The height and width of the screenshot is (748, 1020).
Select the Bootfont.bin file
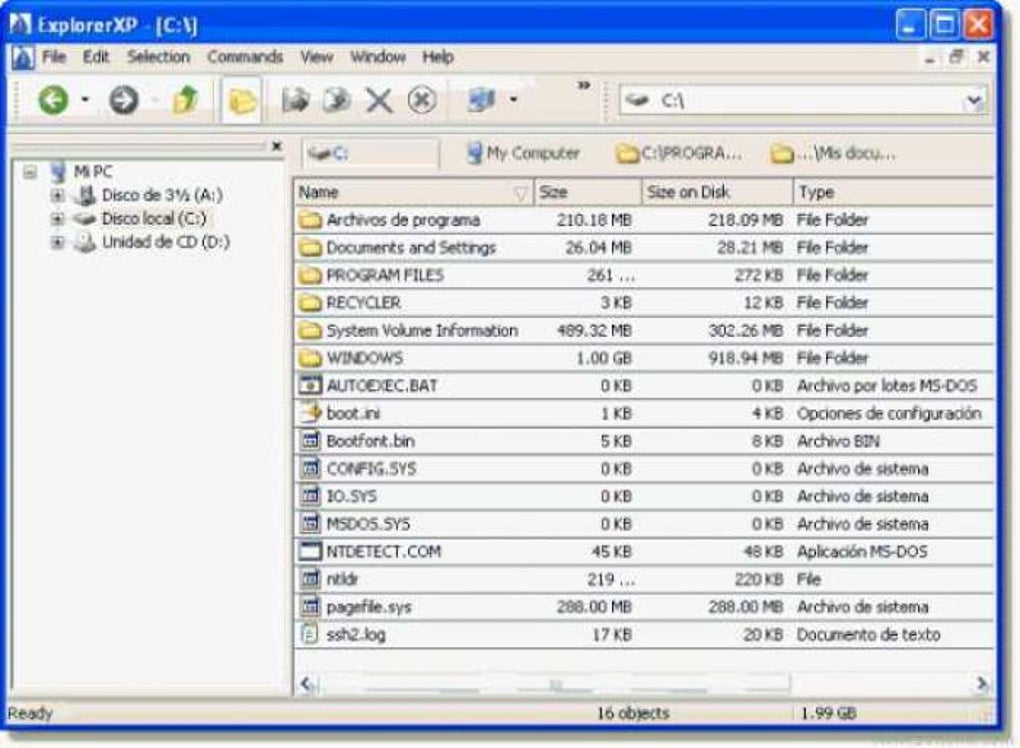point(371,442)
